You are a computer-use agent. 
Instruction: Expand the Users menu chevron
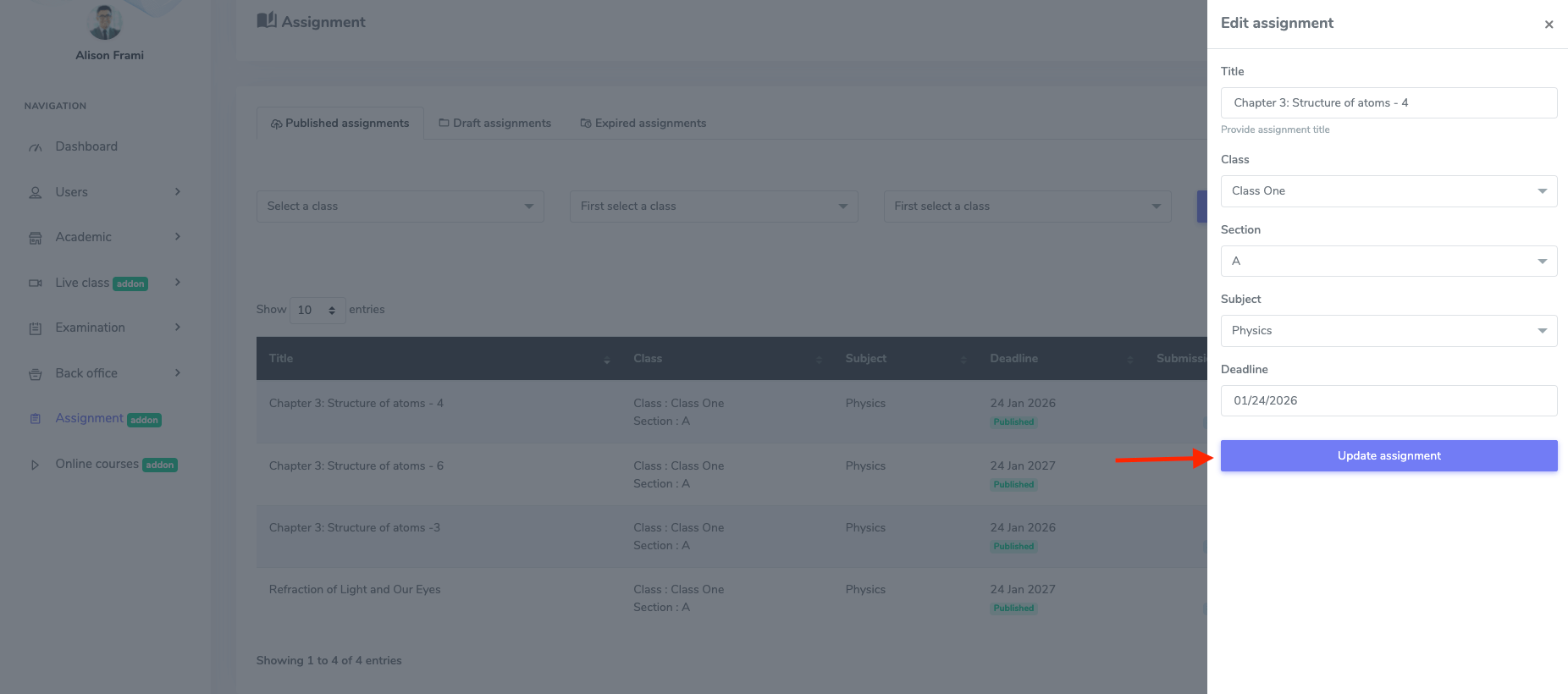click(178, 192)
